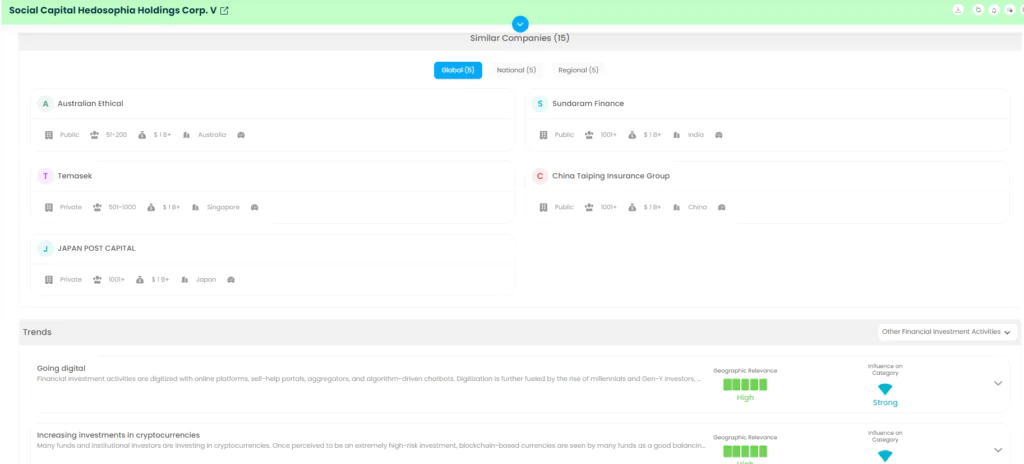Screen dimensions: 1024x464
Task: Click employees icon beside 501-1000
Action: 97,207
